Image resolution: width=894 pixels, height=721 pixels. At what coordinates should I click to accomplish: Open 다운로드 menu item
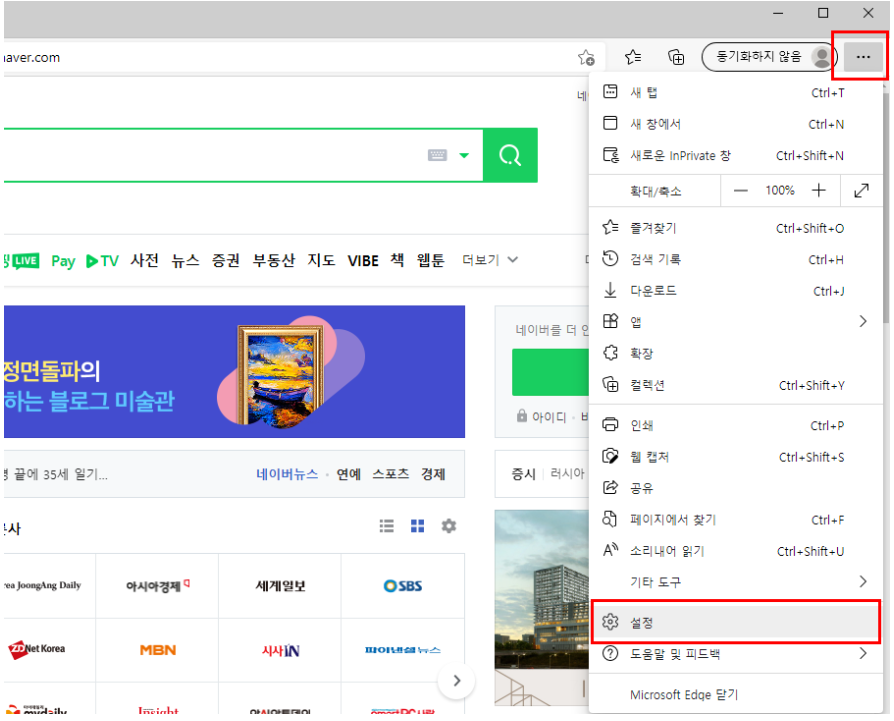[x=734, y=291]
